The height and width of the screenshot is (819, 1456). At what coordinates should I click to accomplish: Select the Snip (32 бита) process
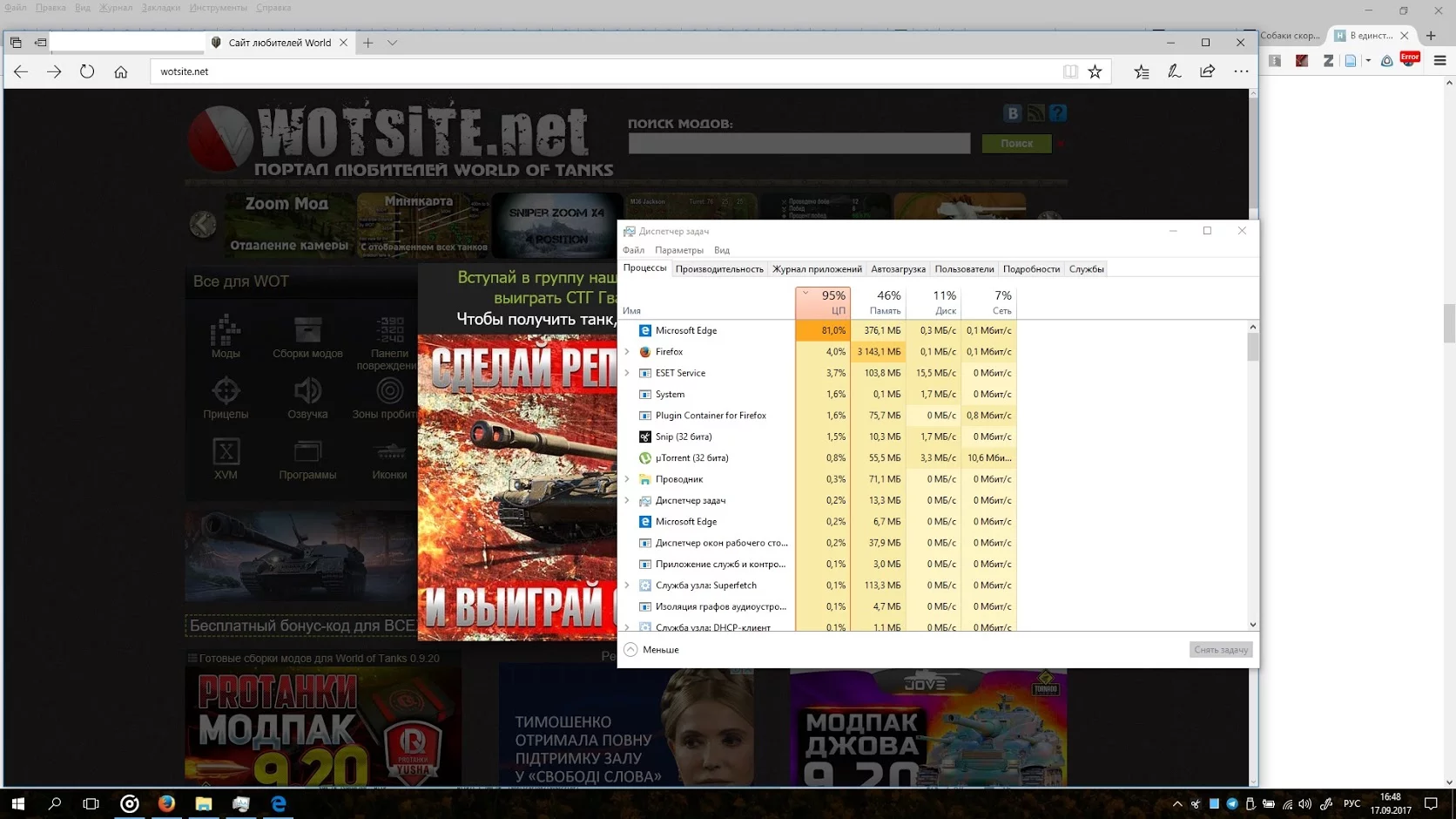[817, 437]
